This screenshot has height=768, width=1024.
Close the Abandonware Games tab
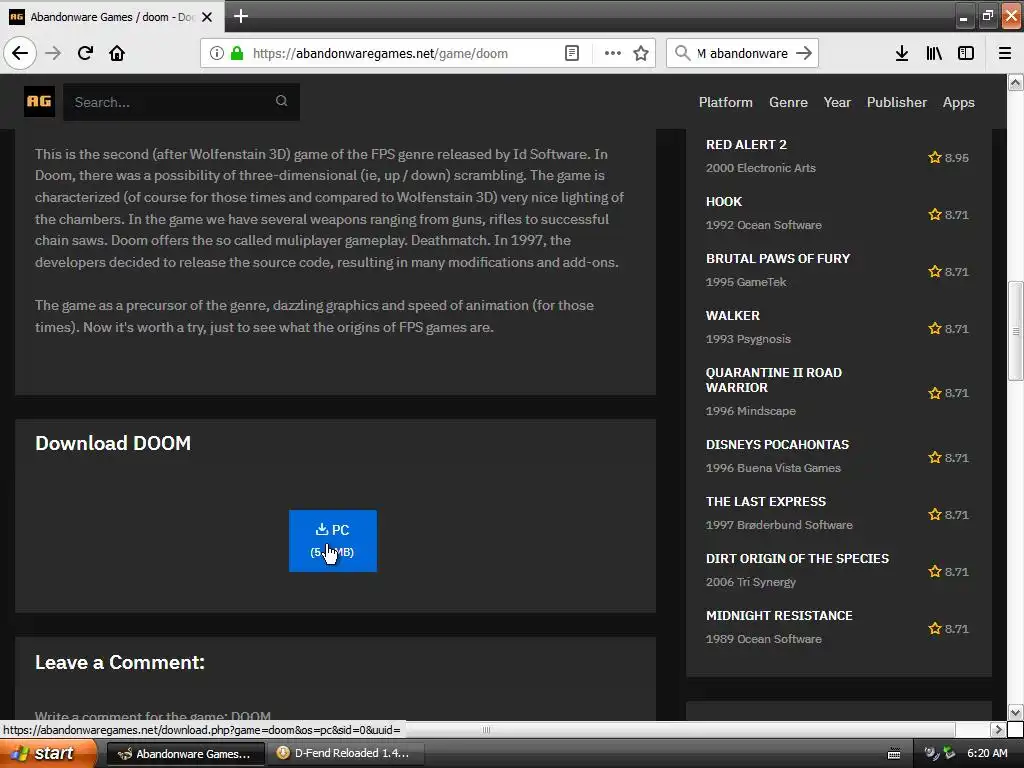(x=207, y=17)
